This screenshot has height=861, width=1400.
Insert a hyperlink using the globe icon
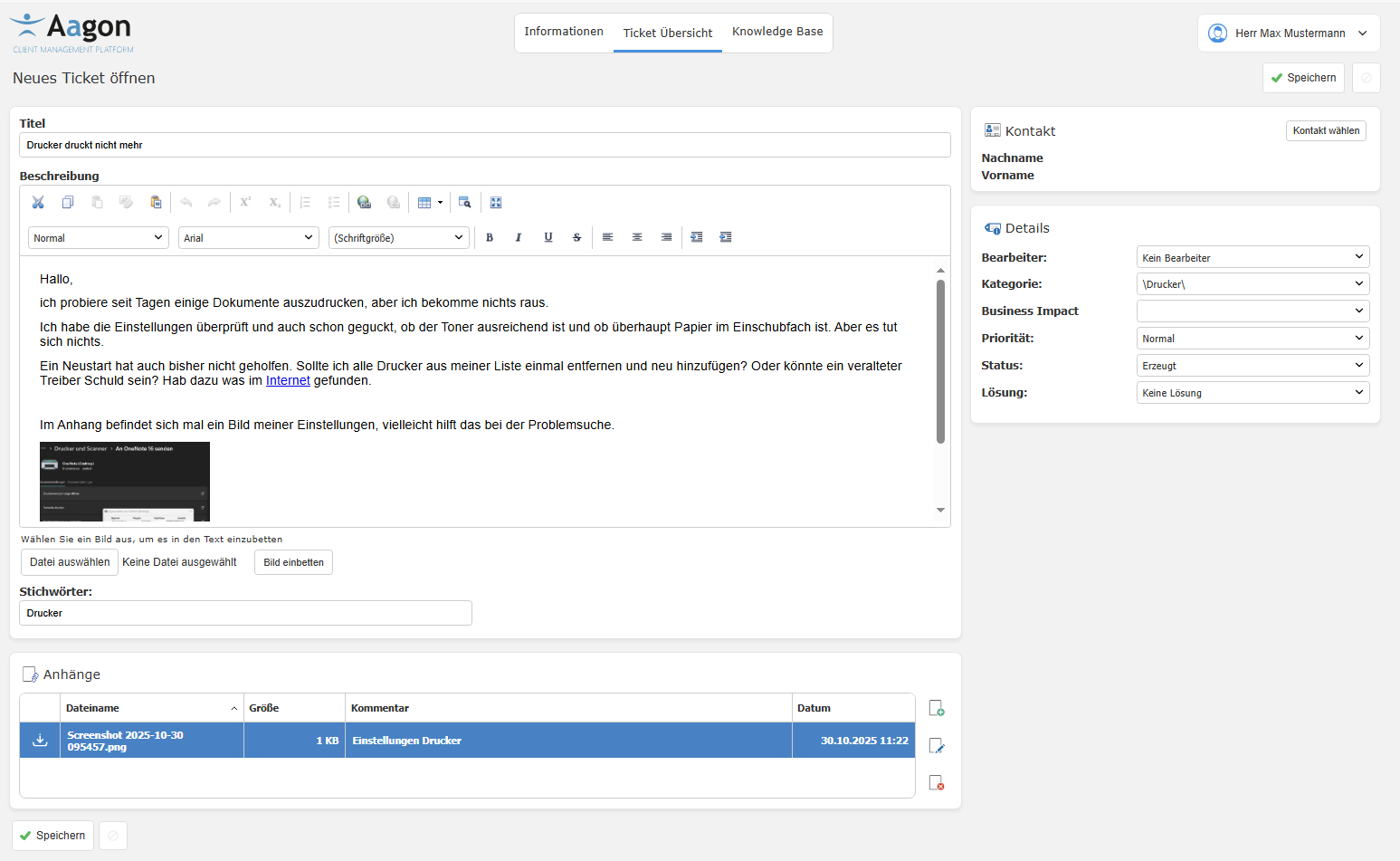(364, 202)
